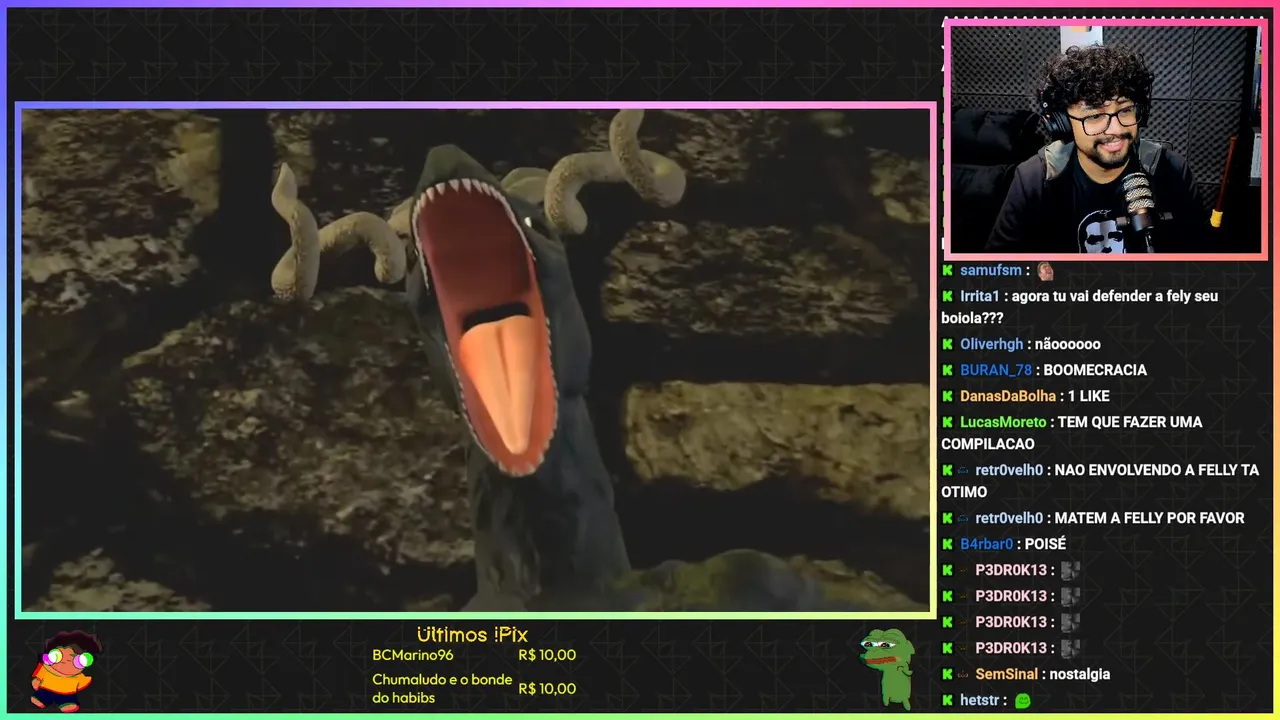The width and height of the screenshot is (1280, 720).
Task: Open samufsm's chat username
Action: point(991,270)
